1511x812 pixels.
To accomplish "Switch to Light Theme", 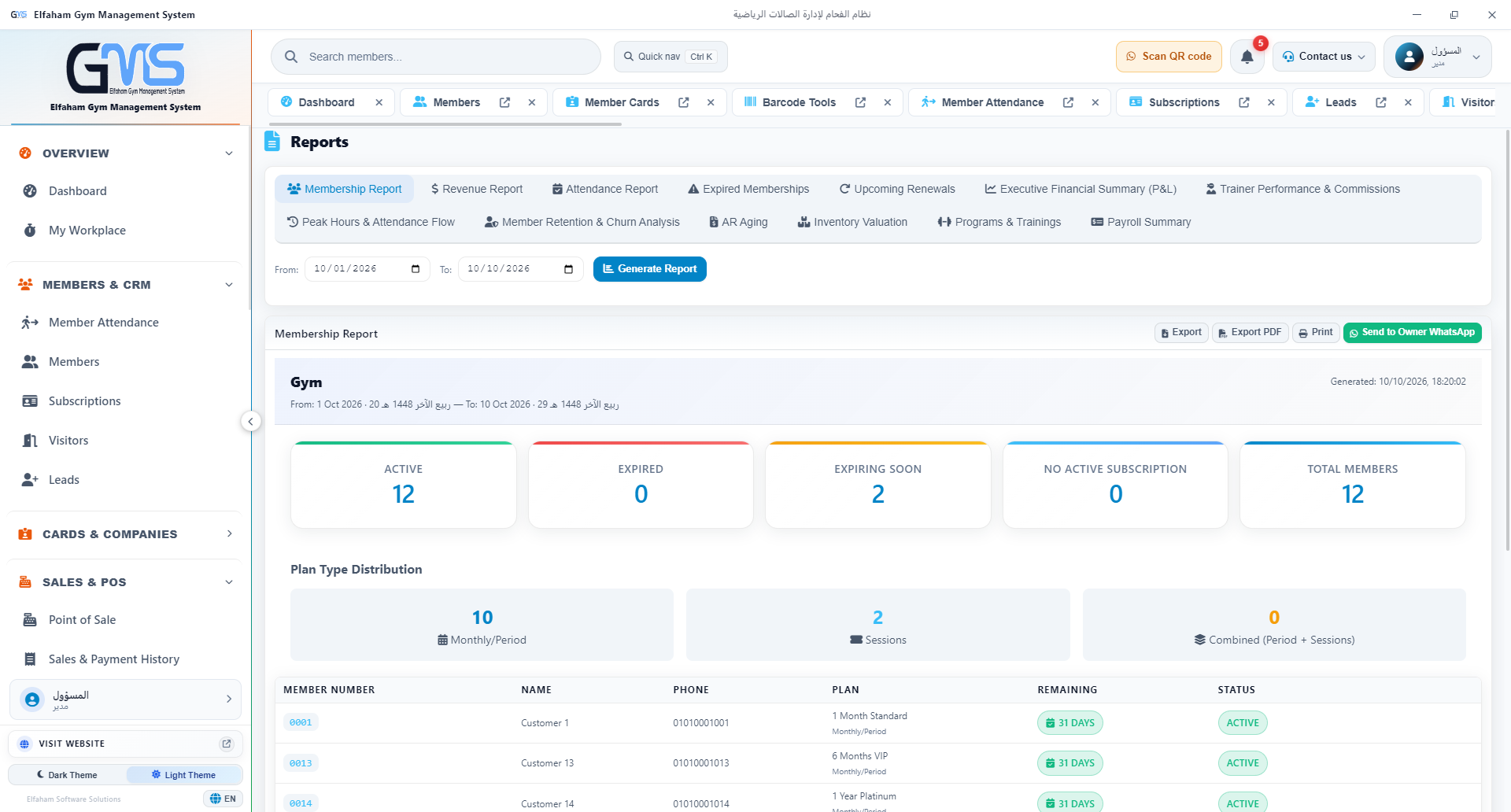I will point(184,775).
